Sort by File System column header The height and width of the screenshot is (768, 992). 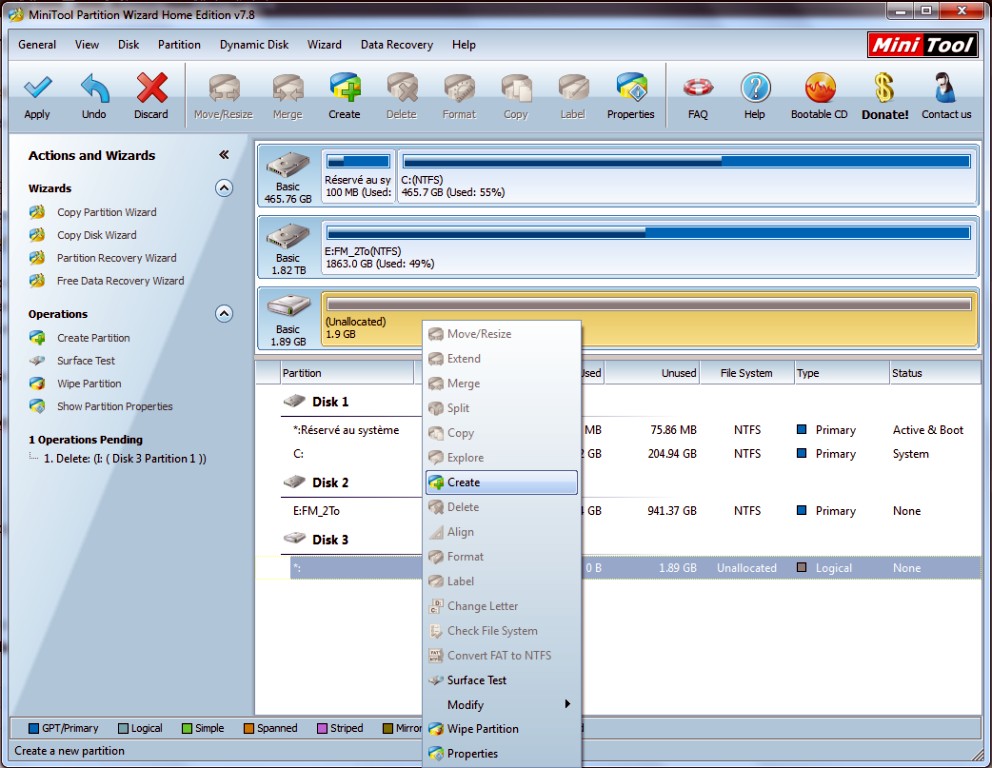click(x=747, y=373)
